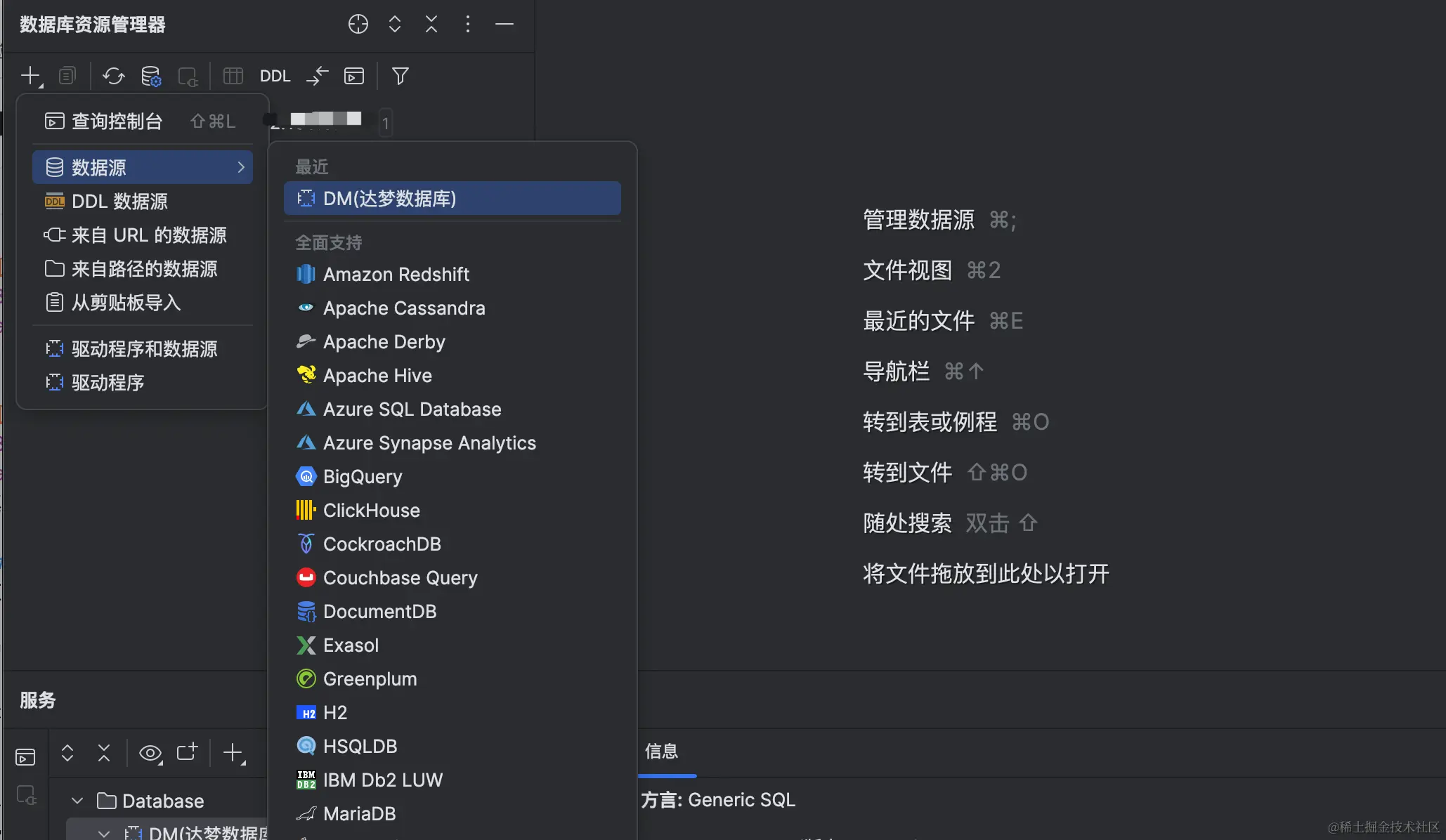Choose ClickHouse data source
The height and width of the screenshot is (840, 1446).
(452, 511)
